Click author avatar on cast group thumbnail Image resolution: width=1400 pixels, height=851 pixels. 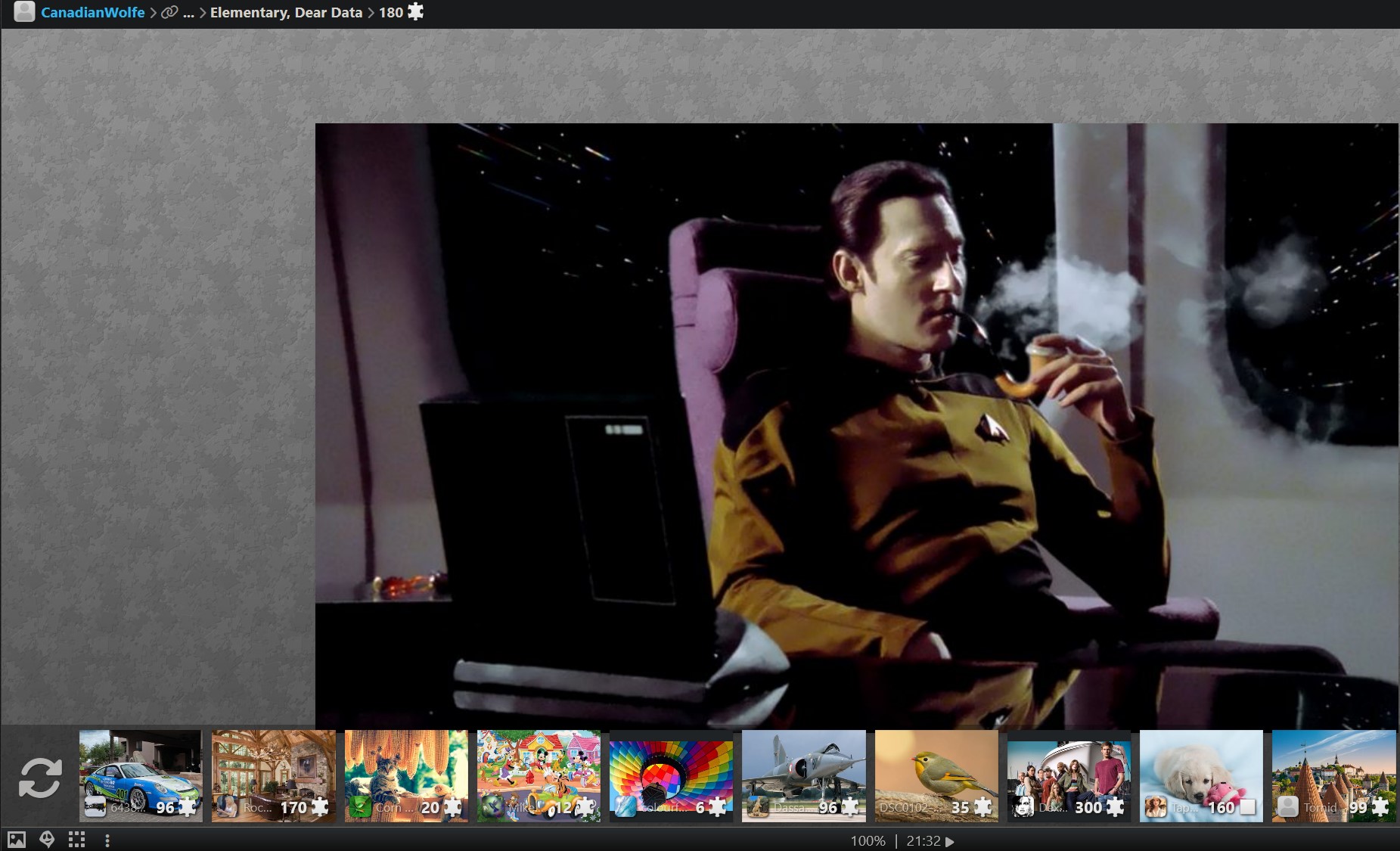(1023, 807)
